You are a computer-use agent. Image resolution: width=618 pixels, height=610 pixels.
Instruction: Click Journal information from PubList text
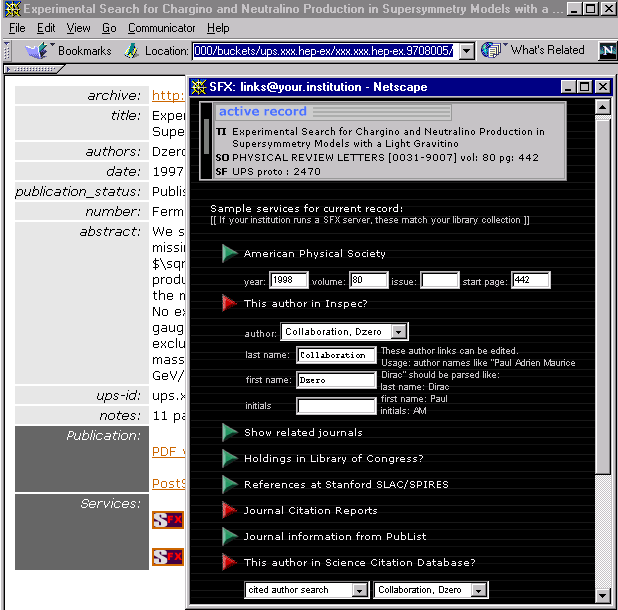[x=335, y=536]
